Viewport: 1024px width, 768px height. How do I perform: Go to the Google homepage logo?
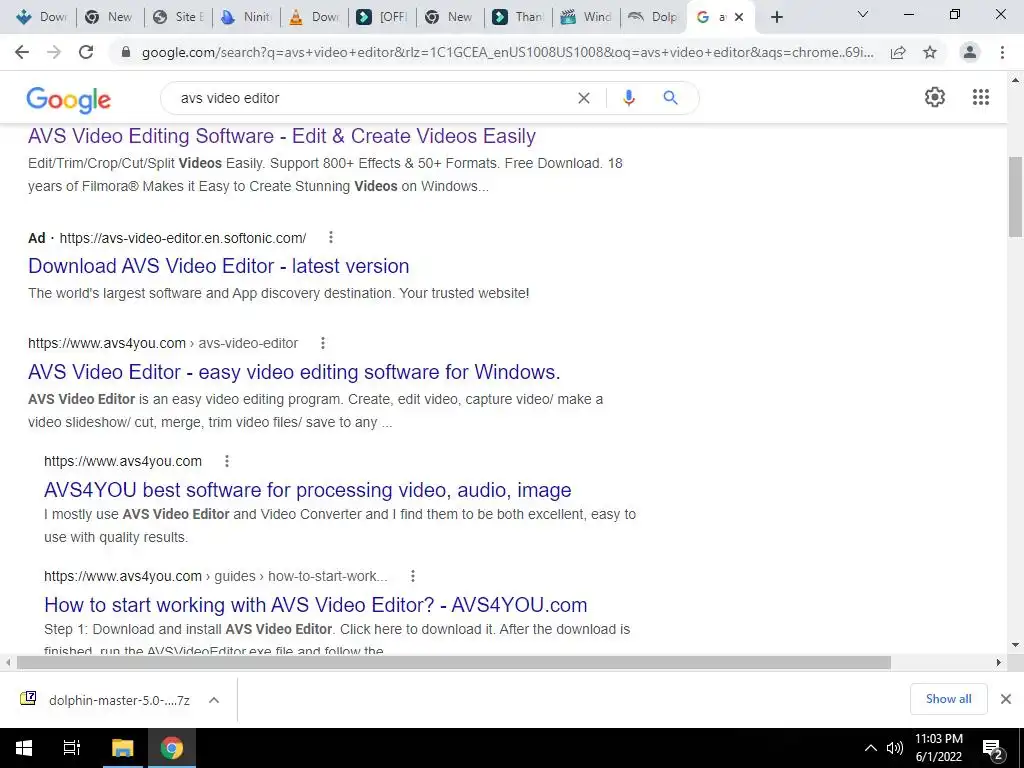[69, 99]
